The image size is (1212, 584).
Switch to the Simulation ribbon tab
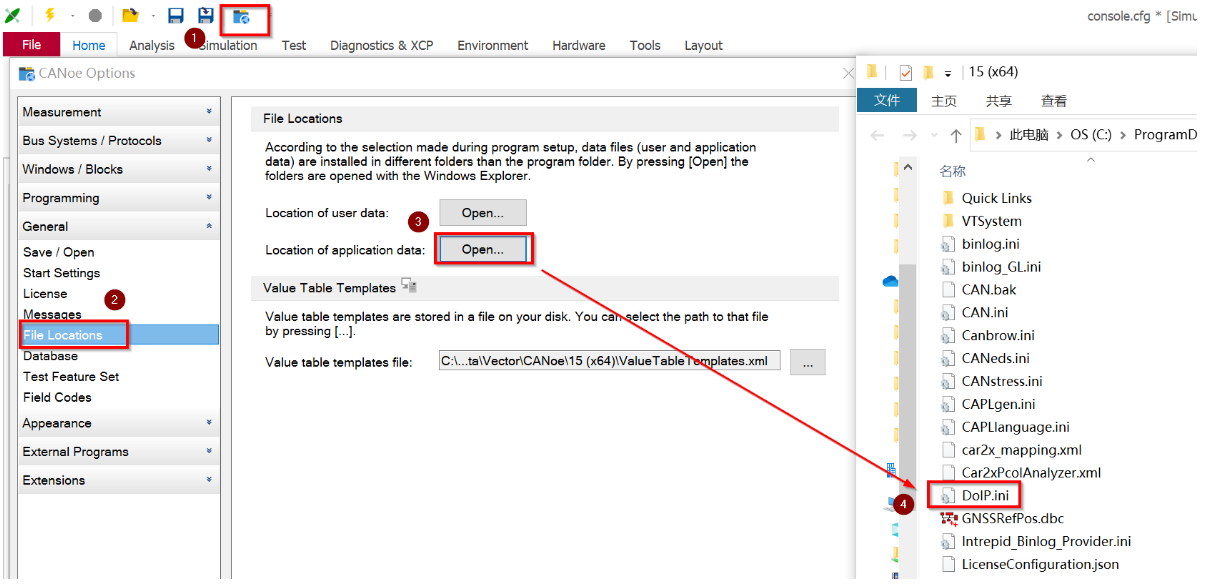pyautogui.click(x=228, y=45)
